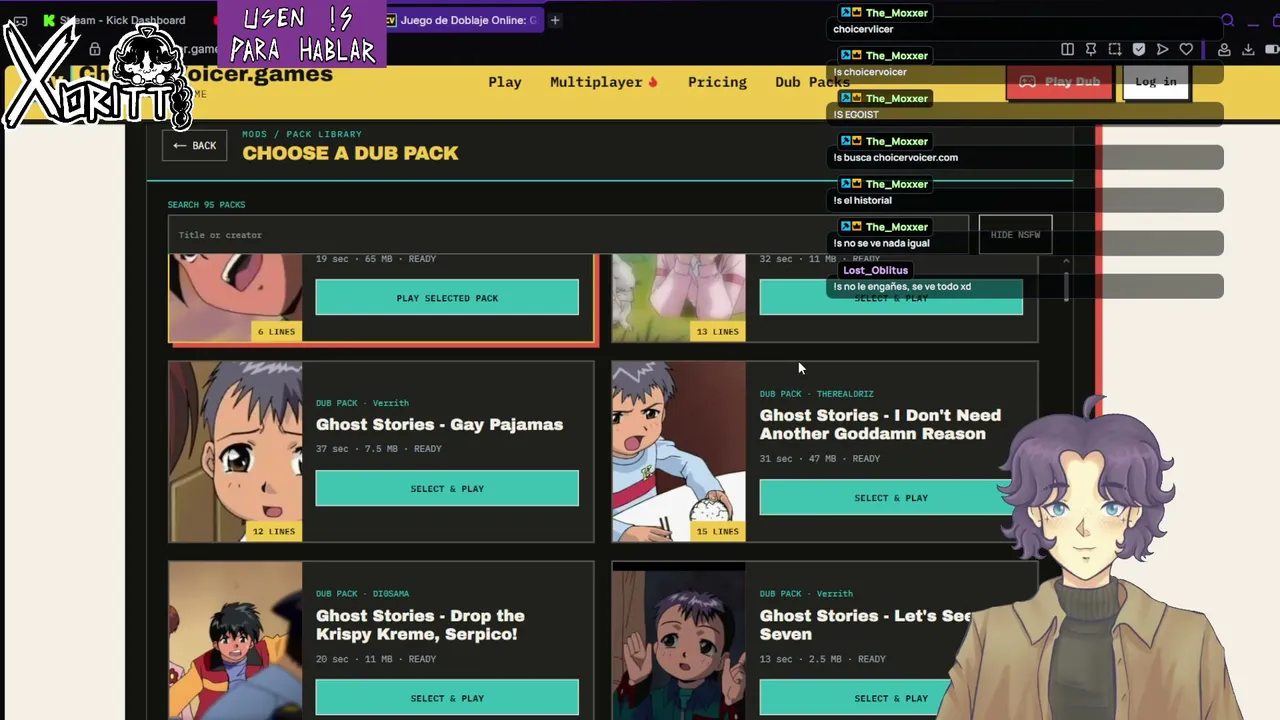Viewport: 1280px width, 720px height.
Task: Go back with the Back button
Action: tap(194, 146)
